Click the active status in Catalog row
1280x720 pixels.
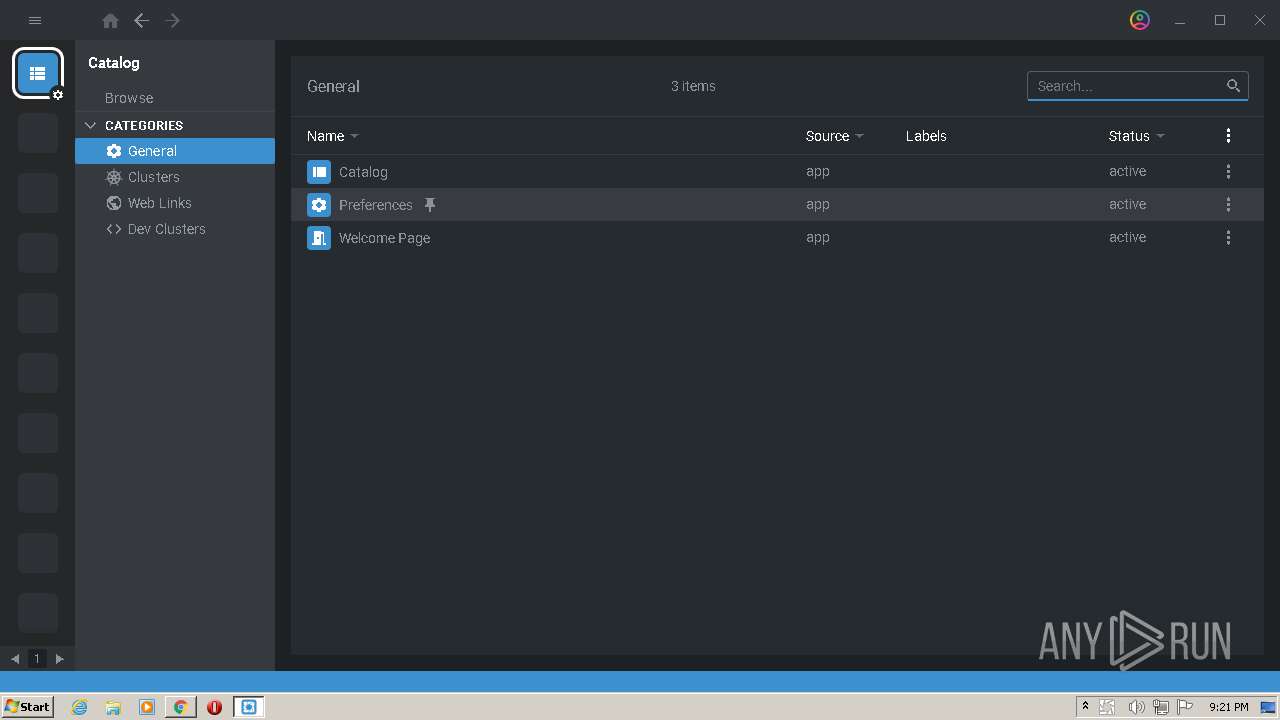[1127, 171]
